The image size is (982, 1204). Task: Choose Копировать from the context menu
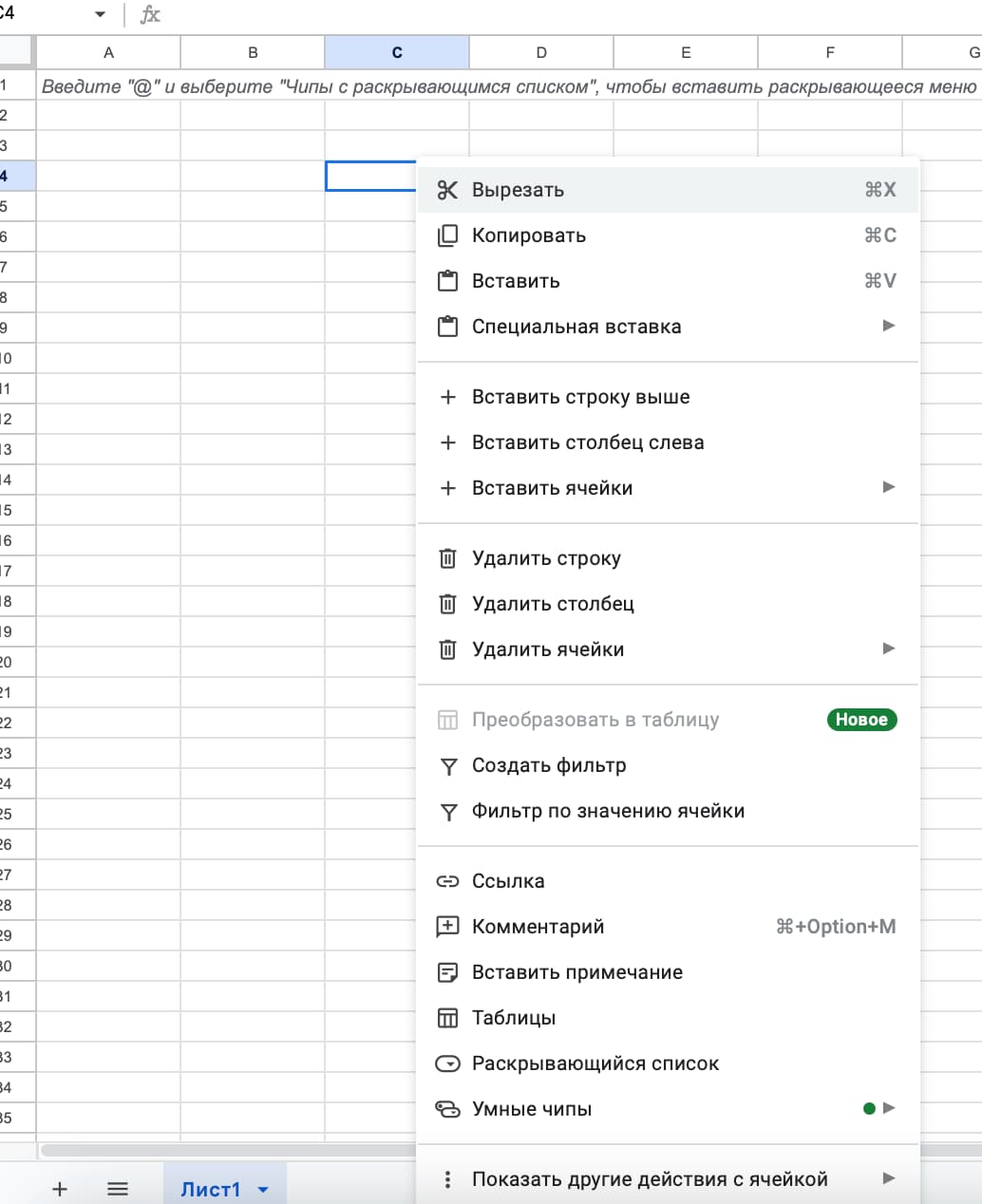click(669, 235)
